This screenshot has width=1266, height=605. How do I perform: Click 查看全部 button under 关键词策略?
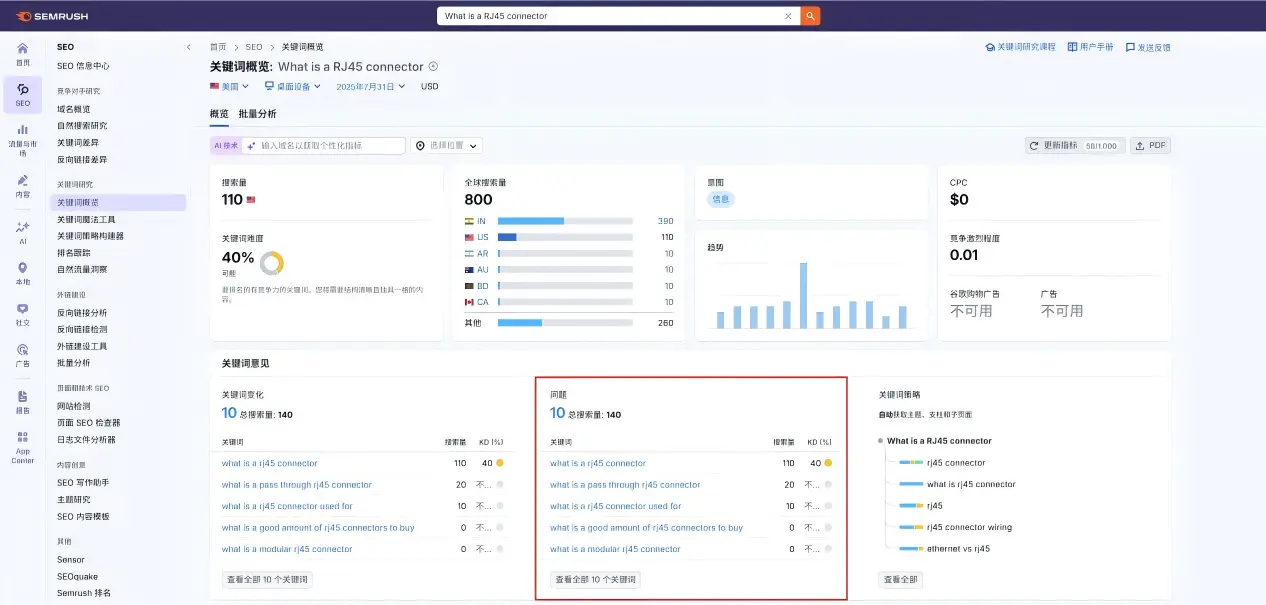(x=900, y=580)
